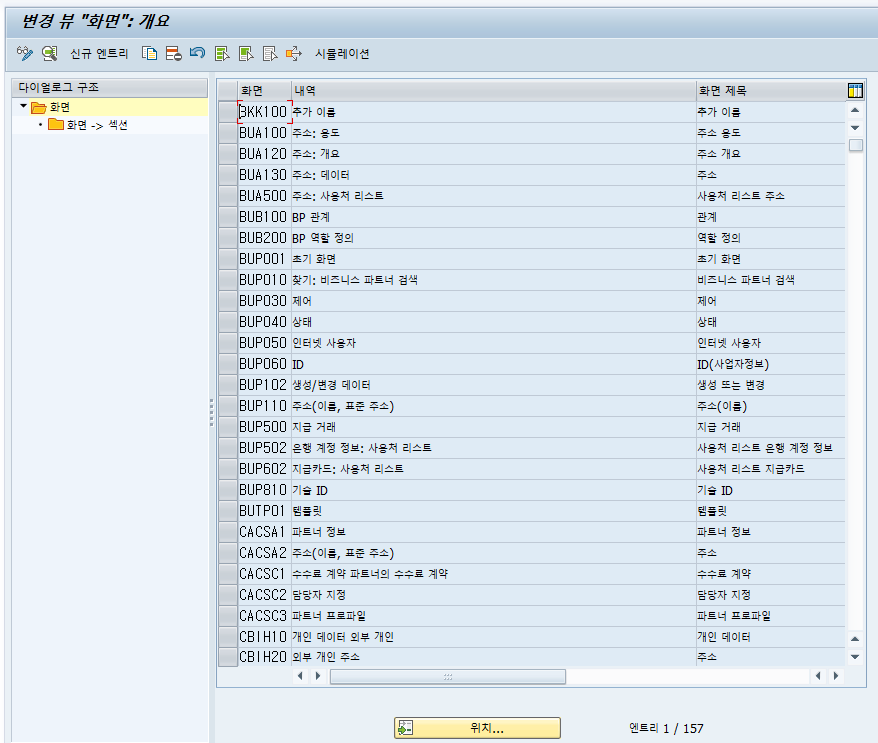Screen dimensions: 878x743
Task: Click the left horizontal scroll-left arrow
Action: (300, 676)
